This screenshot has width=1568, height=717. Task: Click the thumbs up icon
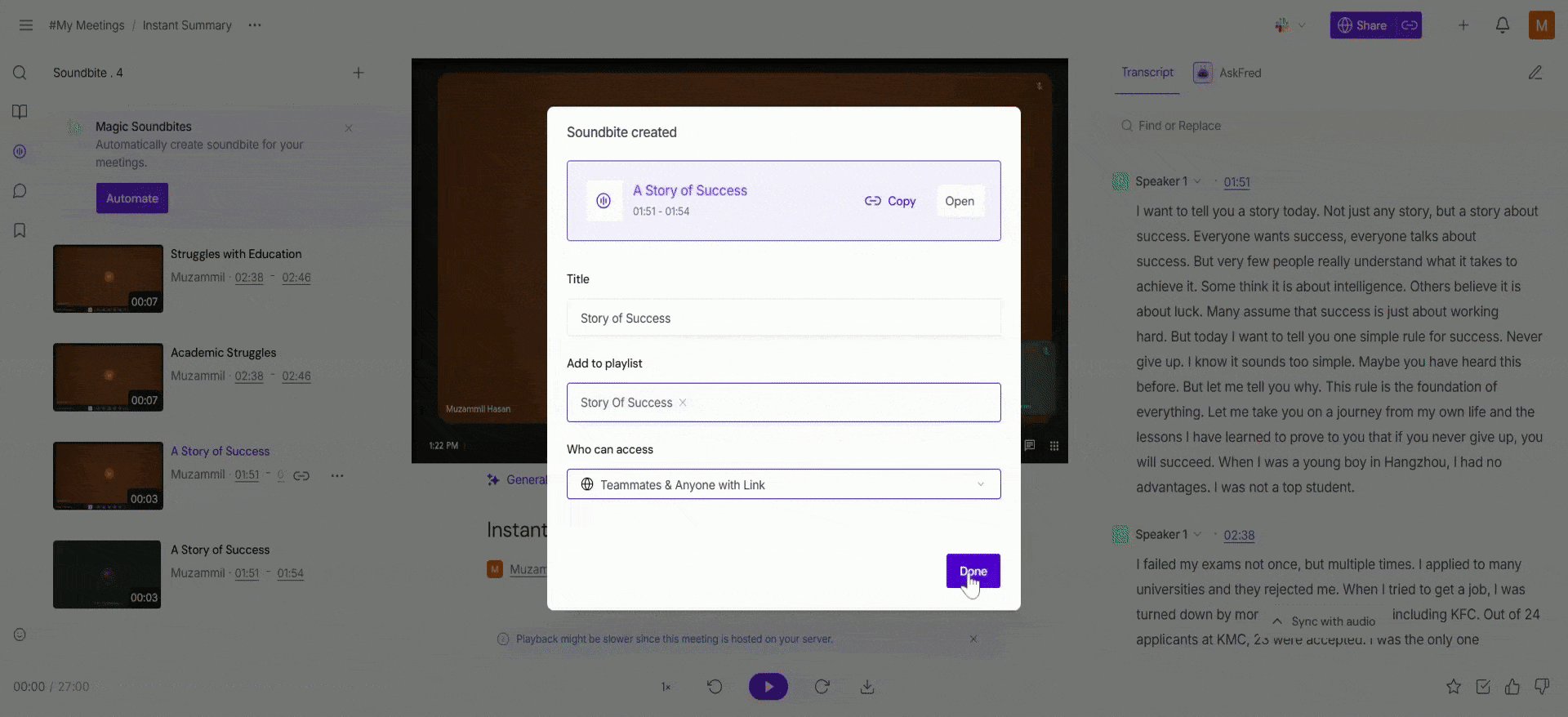(x=1512, y=687)
